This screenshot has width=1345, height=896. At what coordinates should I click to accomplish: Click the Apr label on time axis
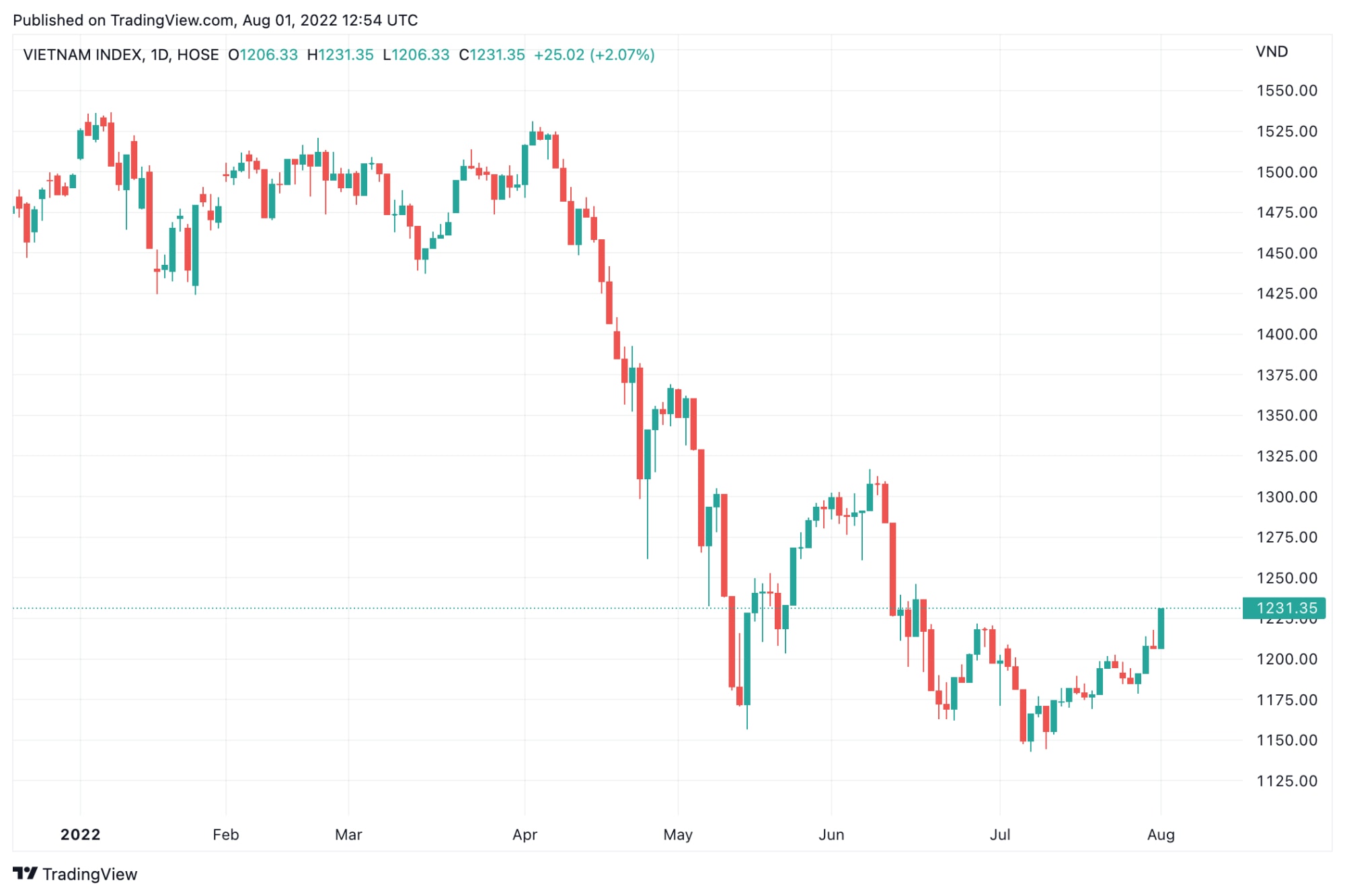pos(525,835)
